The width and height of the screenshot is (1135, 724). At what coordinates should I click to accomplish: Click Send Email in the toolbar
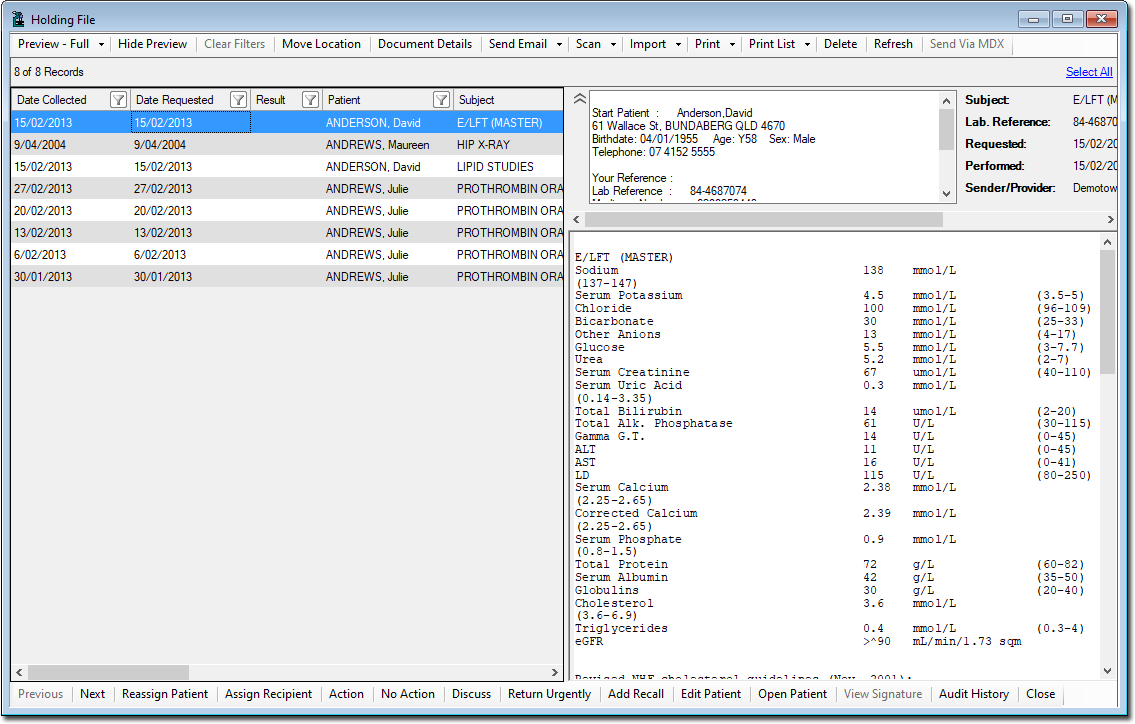point(518,44)
